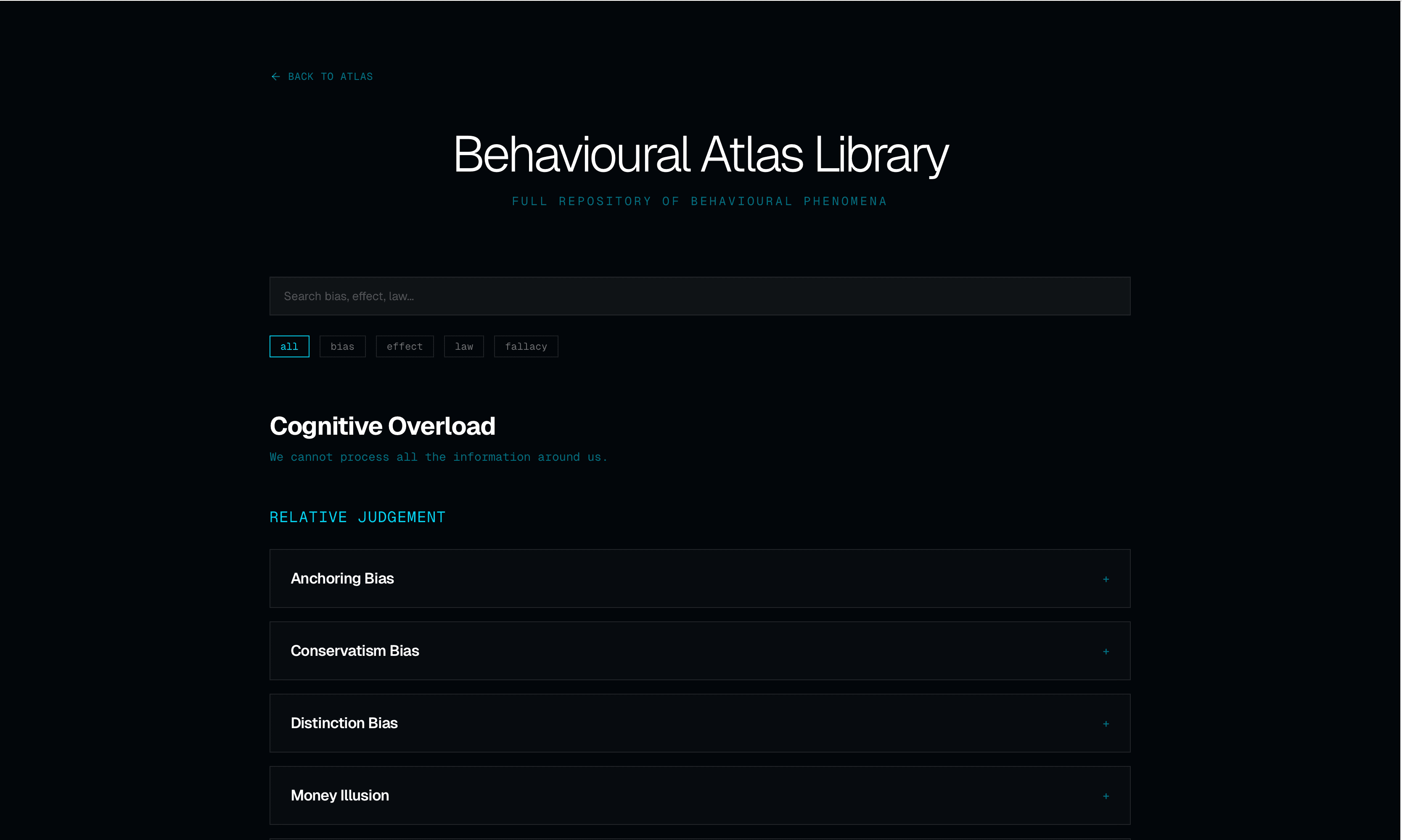Open the BACK TO ATLAS link
Viewport: 1402px width, 840px height.
click(330, 76)
